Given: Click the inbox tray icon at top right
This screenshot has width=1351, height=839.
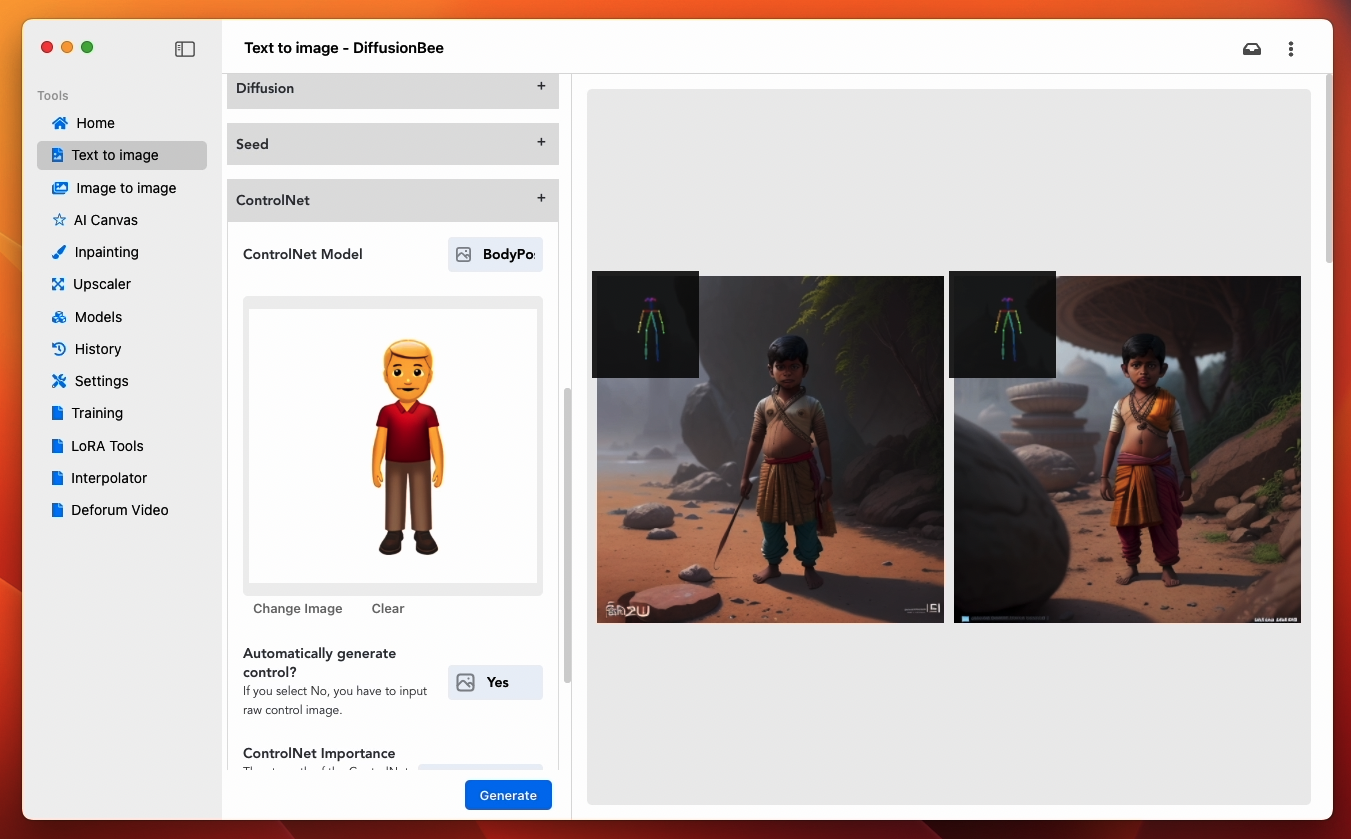Looking at the screenshot, I should (1251, 49).
